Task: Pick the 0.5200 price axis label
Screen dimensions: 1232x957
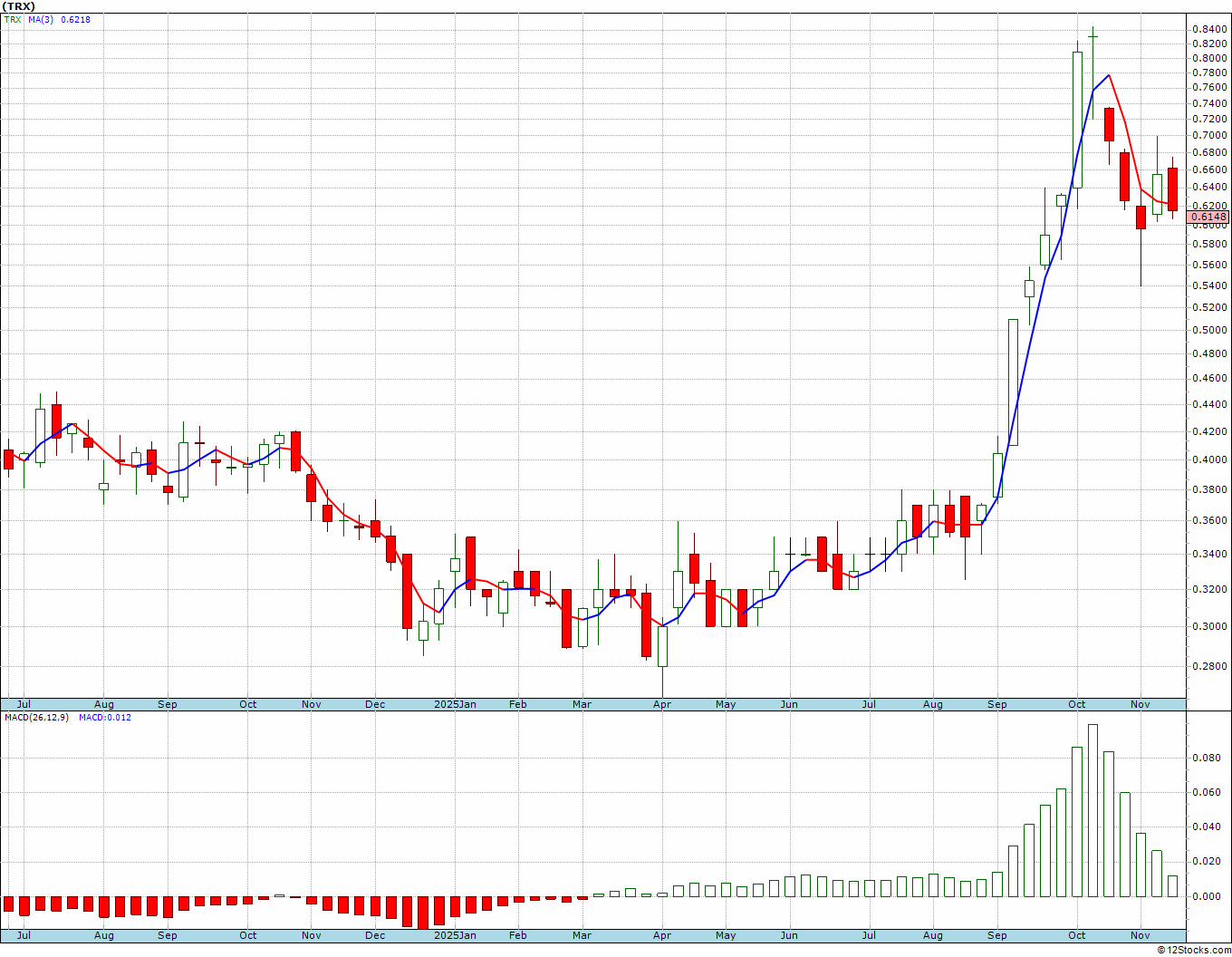Action: click(x=1209, y=308)
